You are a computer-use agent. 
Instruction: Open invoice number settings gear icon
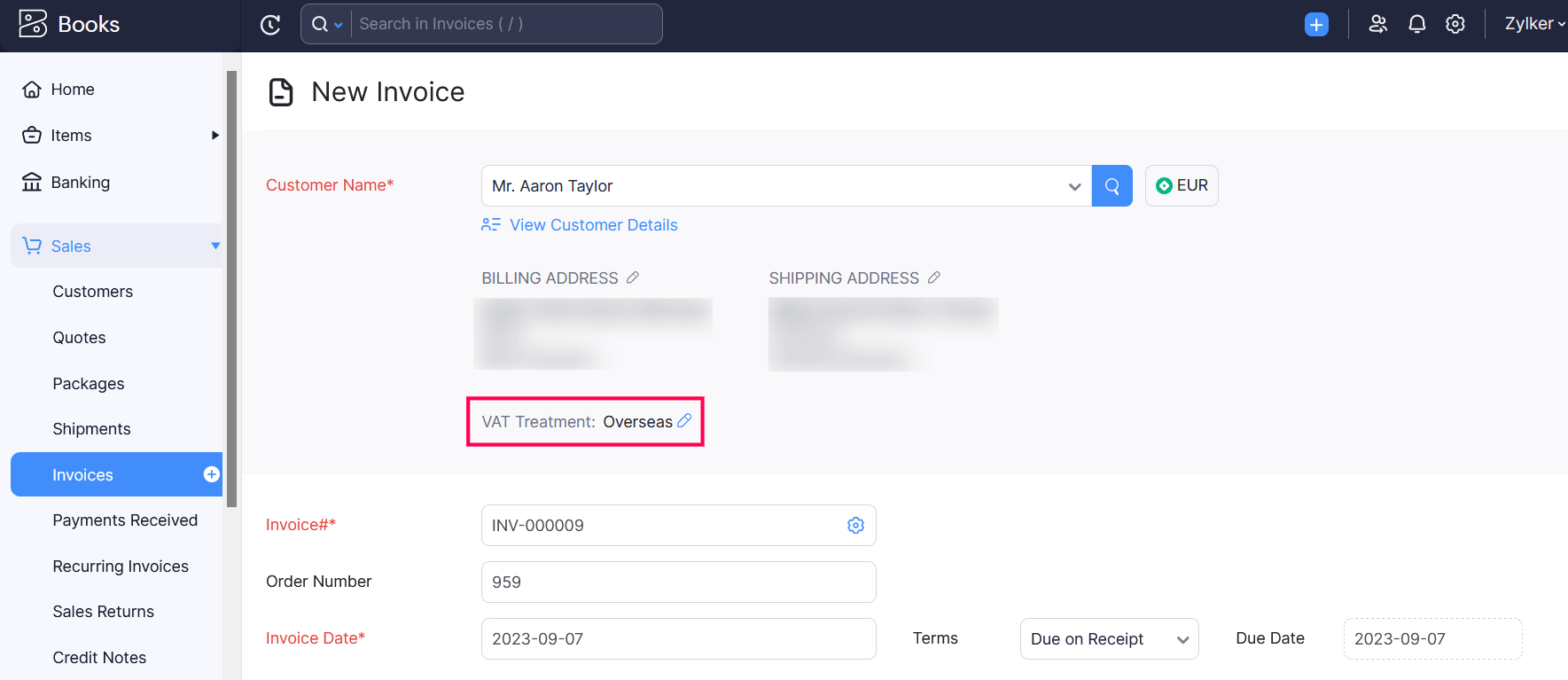(x=855, y=526)
